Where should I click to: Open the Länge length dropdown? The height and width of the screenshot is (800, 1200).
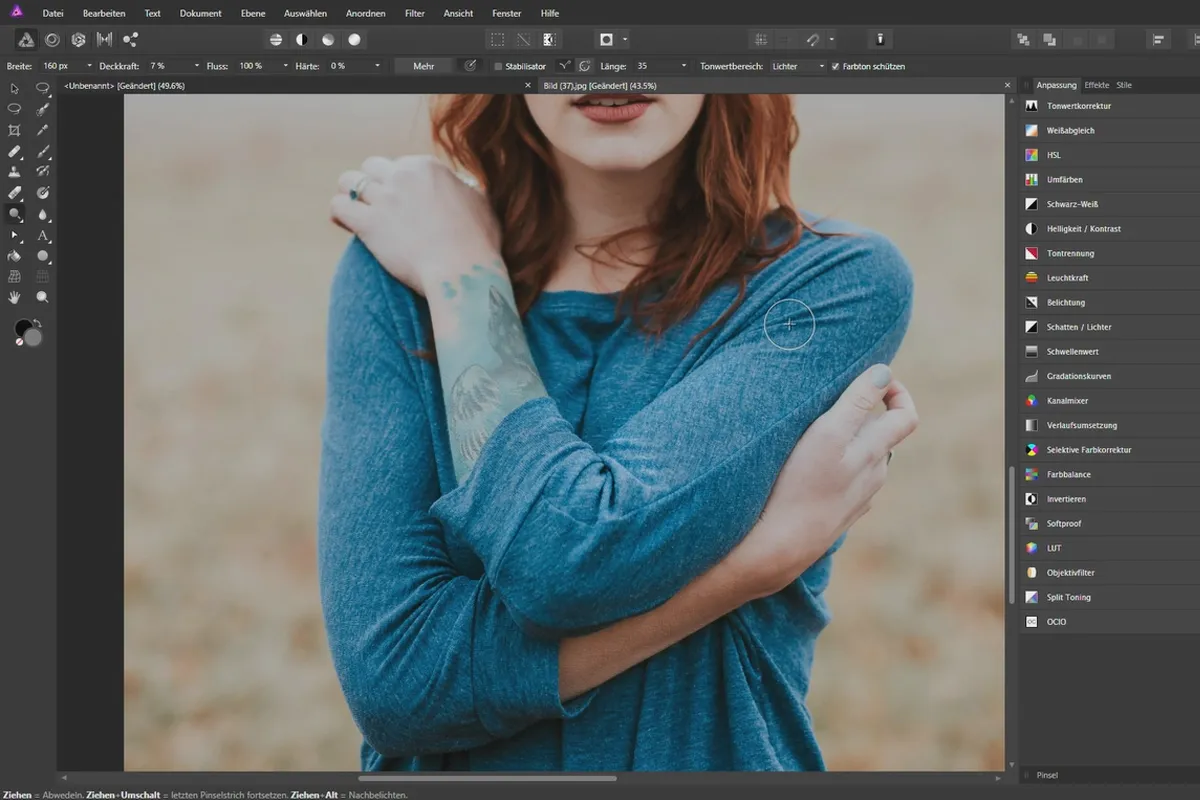pyautogui.click(x=684, y=66)
